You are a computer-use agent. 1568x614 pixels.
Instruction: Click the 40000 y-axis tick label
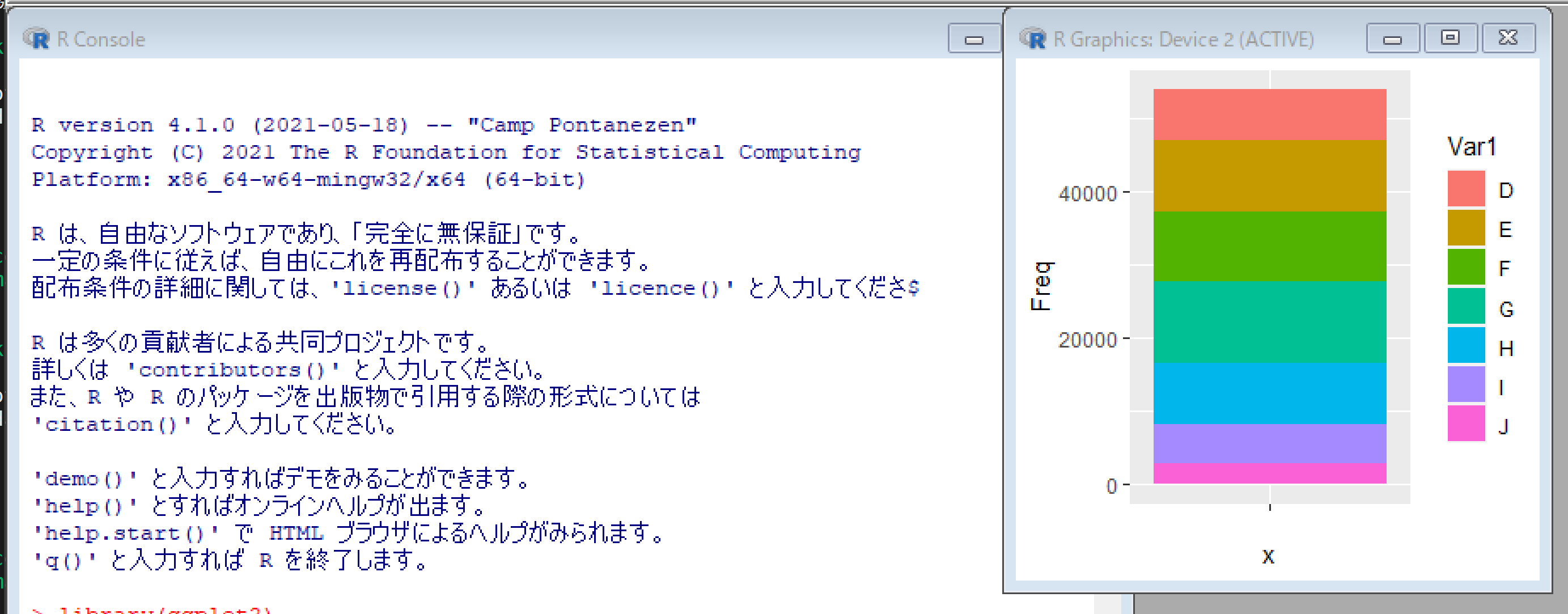[1087, 193]
